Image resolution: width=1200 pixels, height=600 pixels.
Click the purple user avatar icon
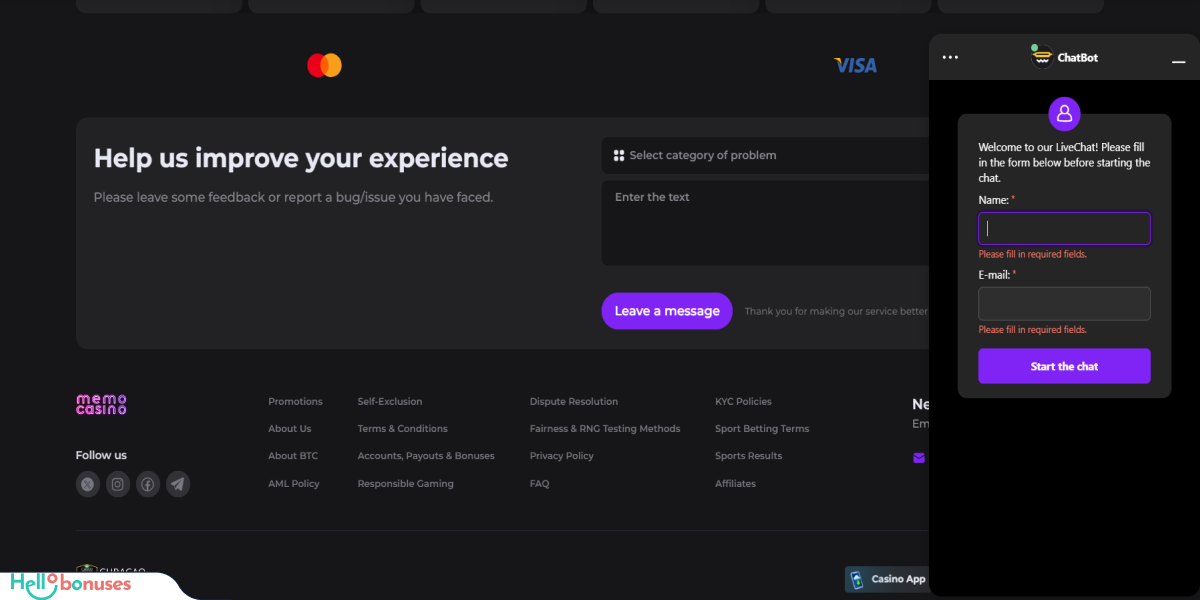[x=1064, y=114]
